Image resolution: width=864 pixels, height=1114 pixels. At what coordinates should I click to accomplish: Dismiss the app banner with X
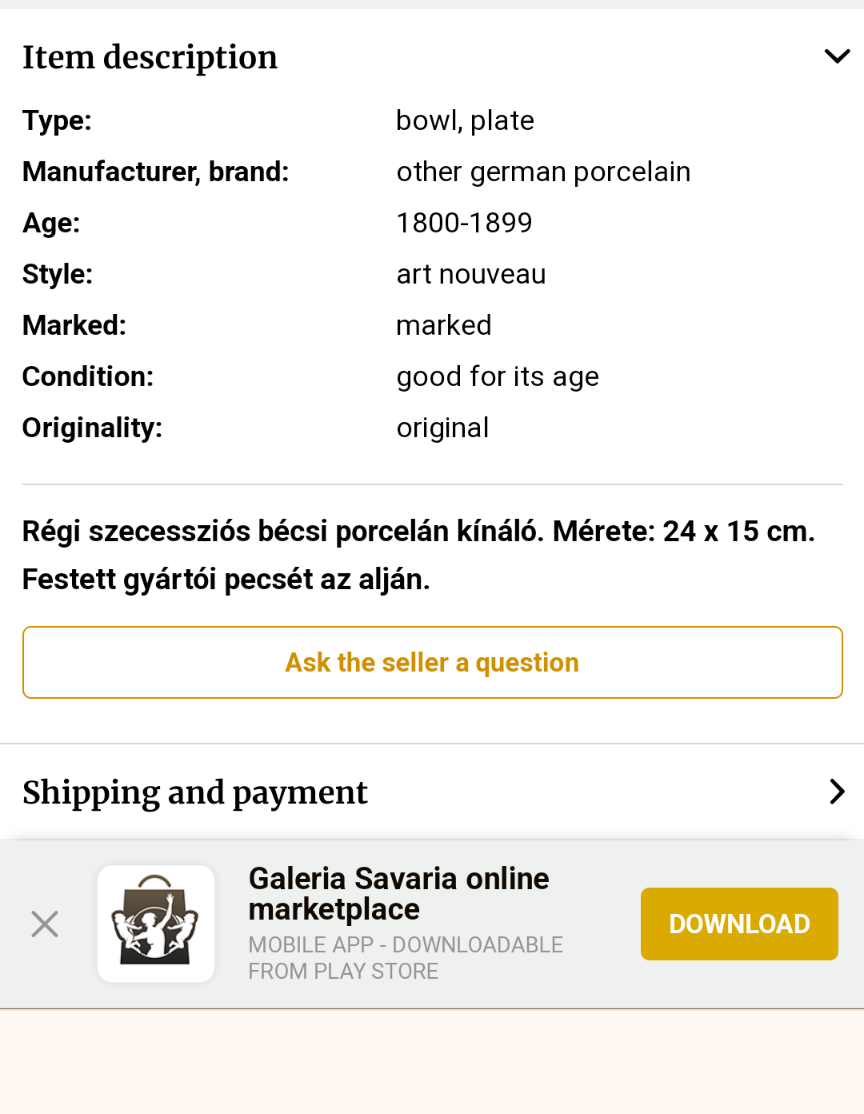pos(44,924)
